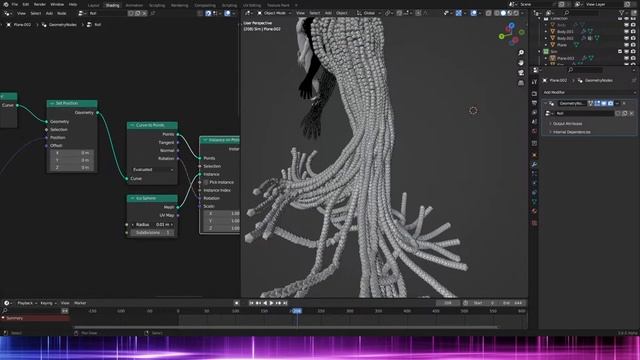Click the outliner filter funnel icon
The width and height of the screenshot is (640, 360).
click(x=622, y=13)
